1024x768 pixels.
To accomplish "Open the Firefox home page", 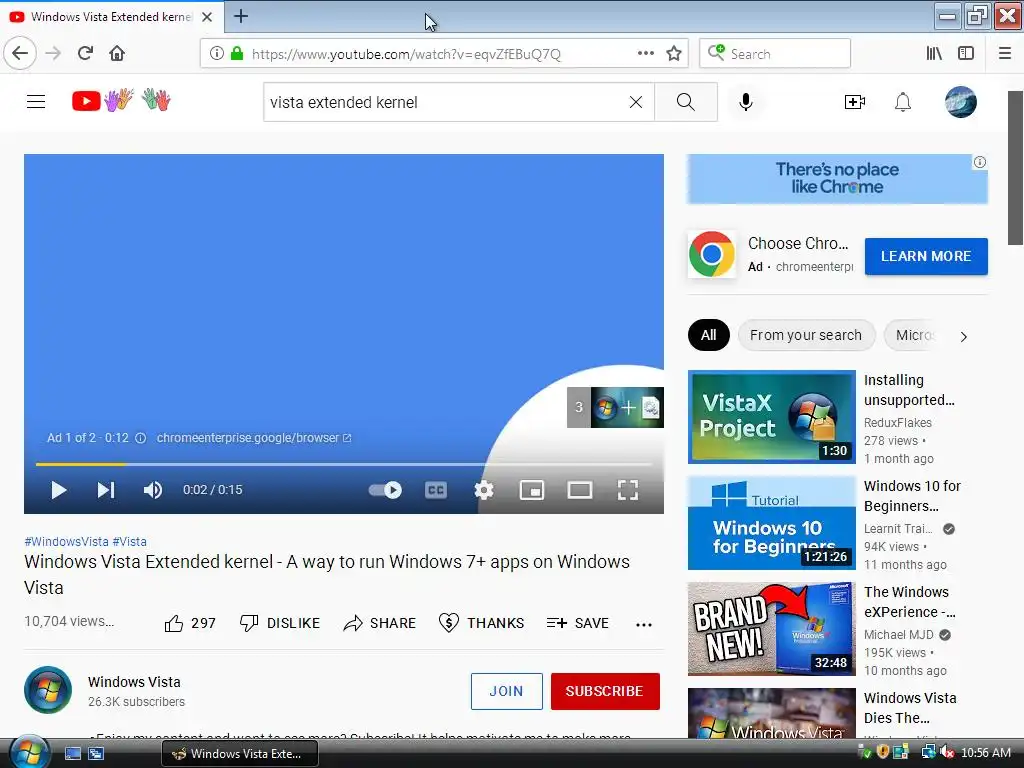I will [x=117, y=53].
